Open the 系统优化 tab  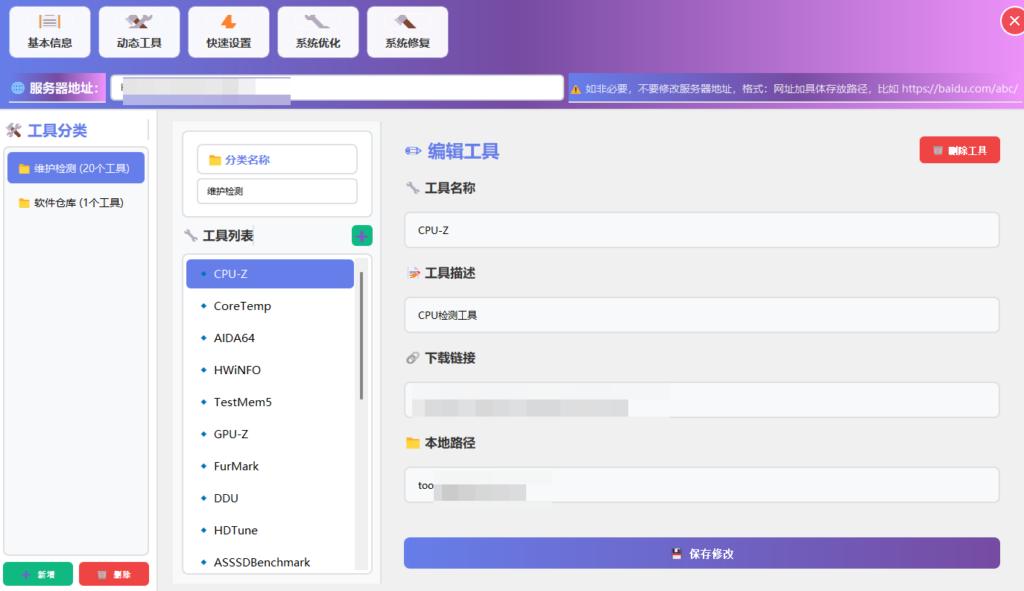pyautogui.click(x=318, y=32)
